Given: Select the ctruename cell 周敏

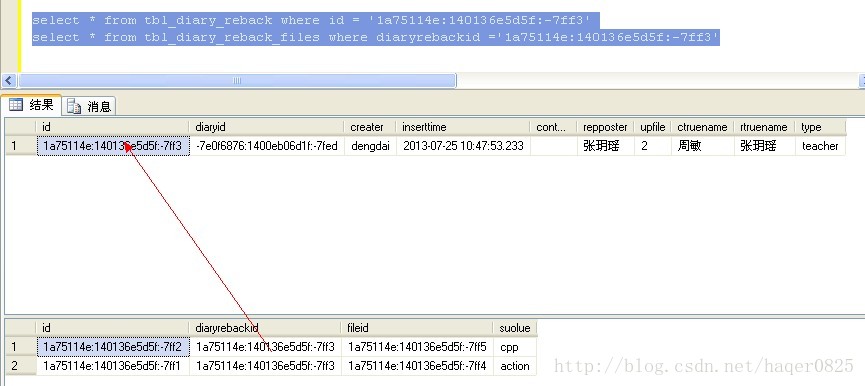Looking at the screenshot, I should click(703, 146).
